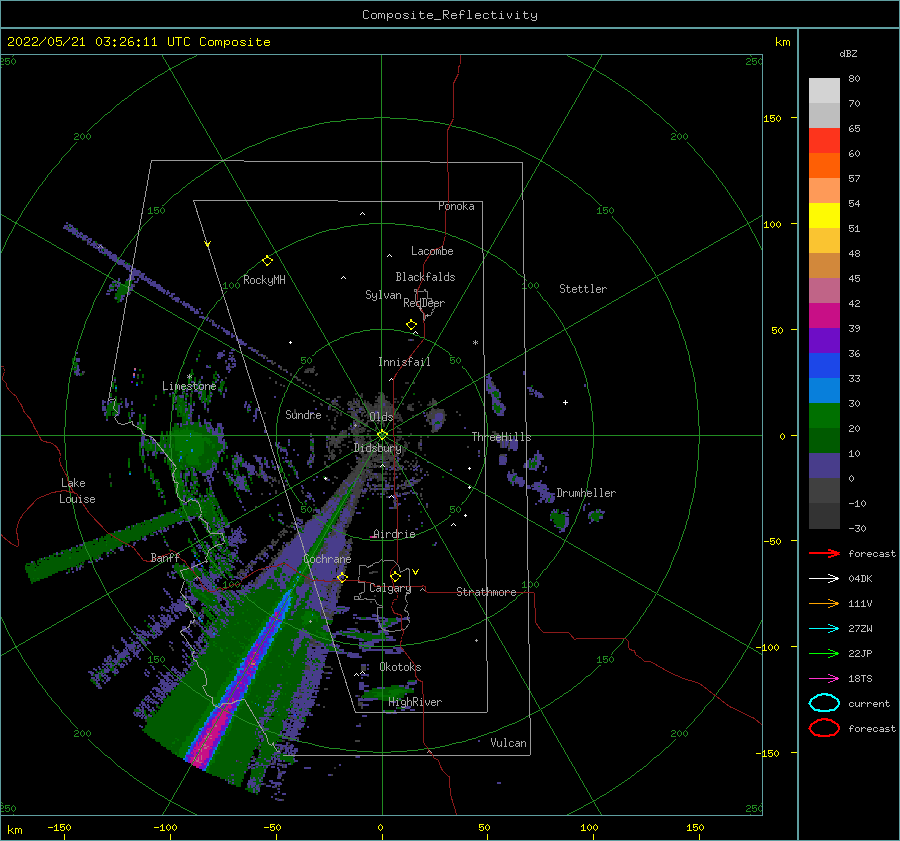This screenshot has height=841, width=900.
Task: Click the HighRiver label
Action: point(415,702)
